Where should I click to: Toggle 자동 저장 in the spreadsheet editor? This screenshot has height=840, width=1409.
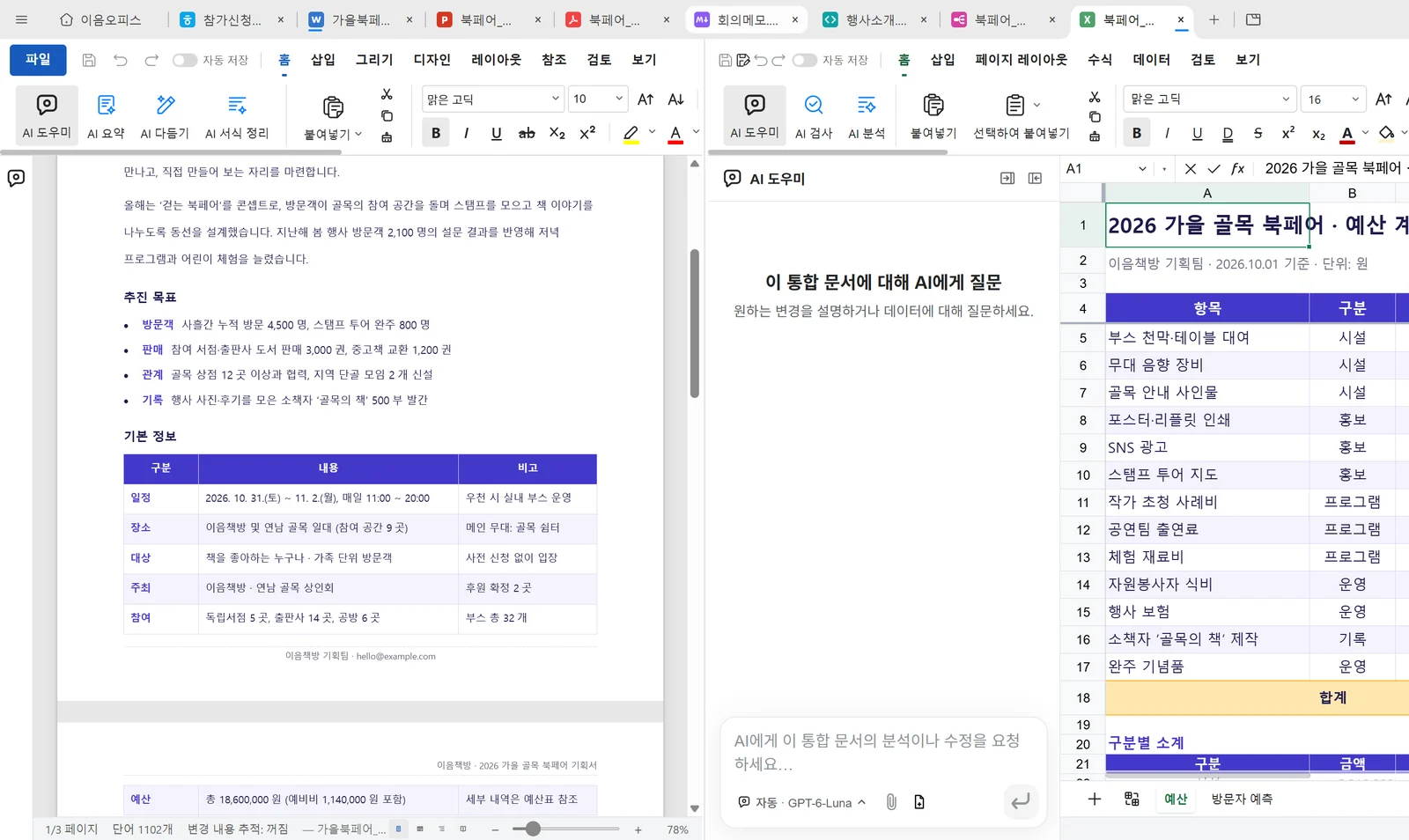(805, 60)
